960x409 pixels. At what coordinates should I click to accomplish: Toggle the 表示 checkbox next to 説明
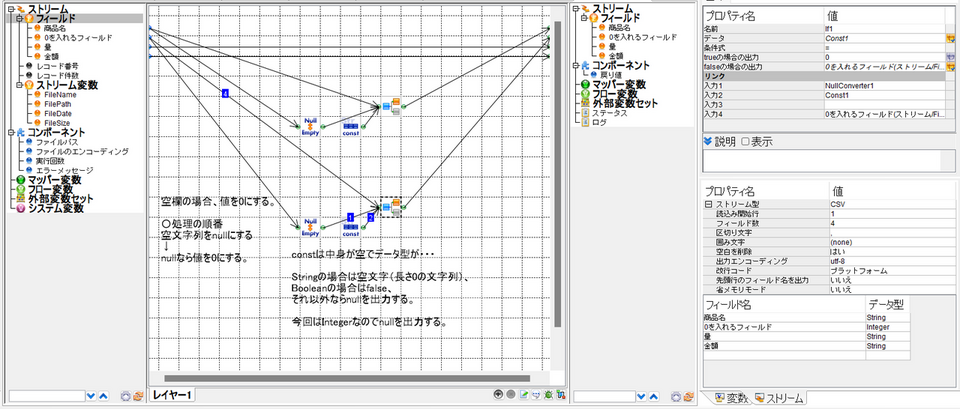[746, 141]
